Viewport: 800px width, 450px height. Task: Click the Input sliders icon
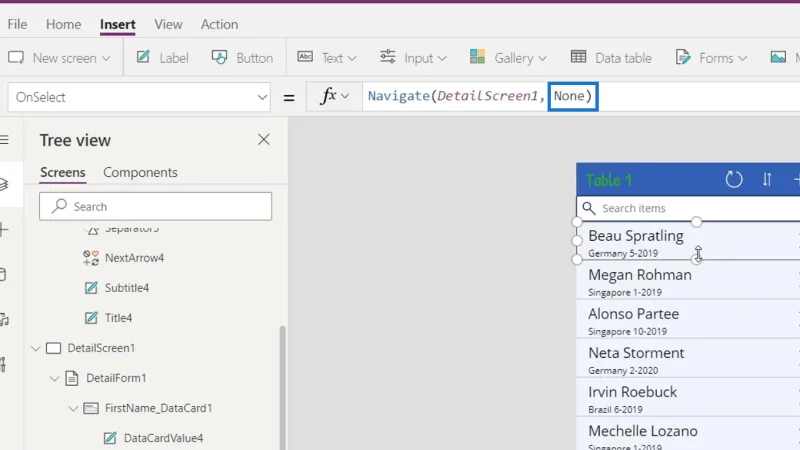(x=388, y=57)
